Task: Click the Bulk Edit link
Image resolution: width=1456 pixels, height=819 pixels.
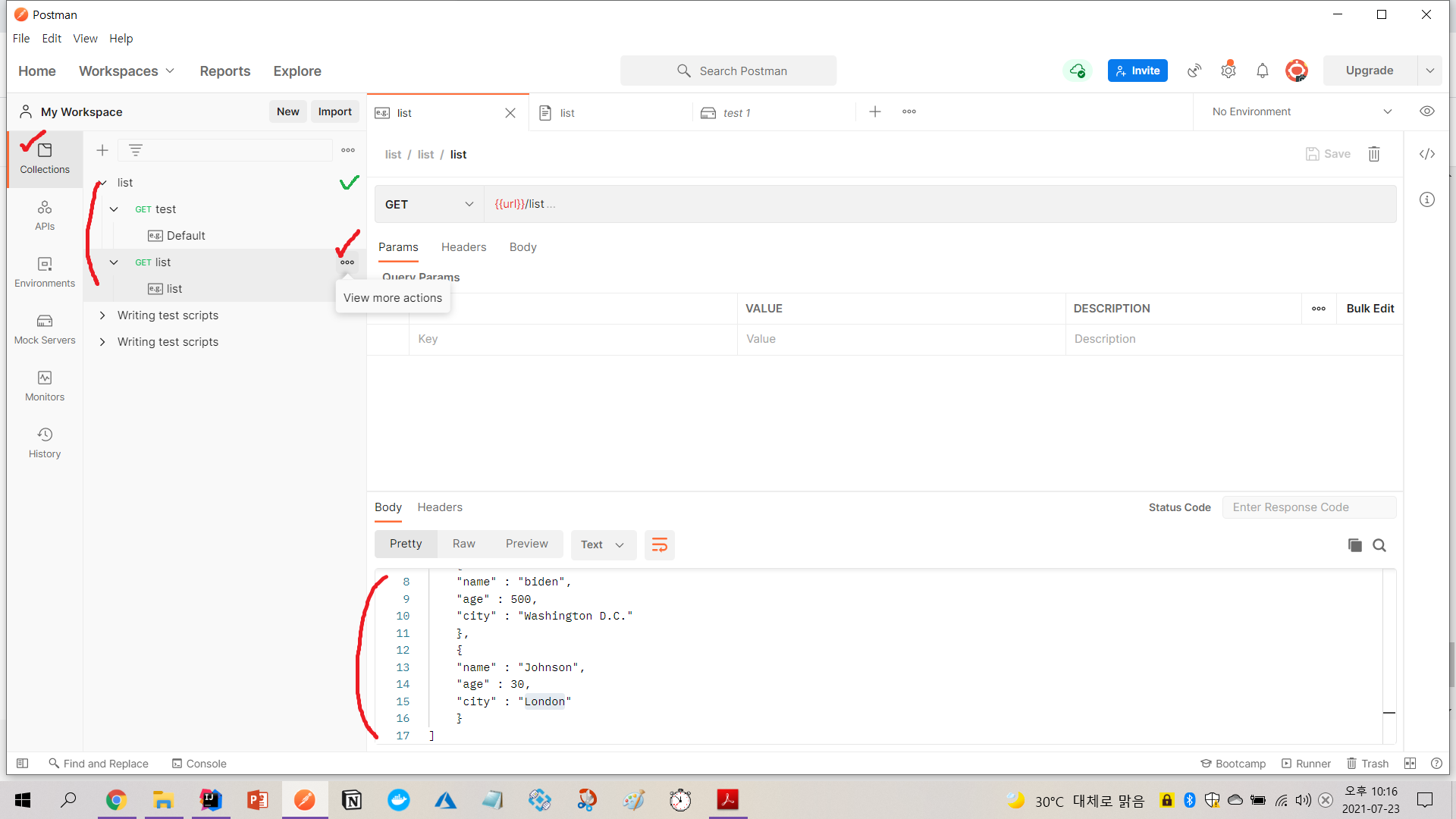Action: pyautogui.click(x=1370, y=309)
